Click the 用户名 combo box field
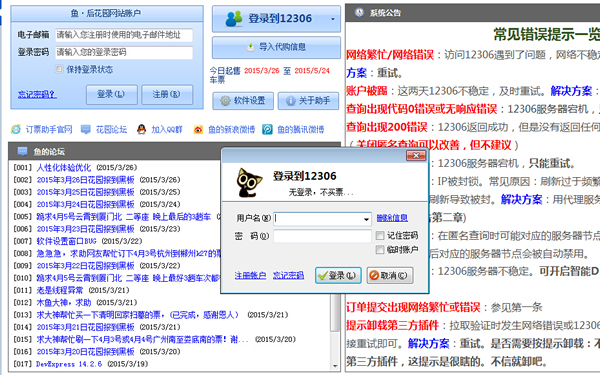600x375 pixels. [x=323, y=219]
